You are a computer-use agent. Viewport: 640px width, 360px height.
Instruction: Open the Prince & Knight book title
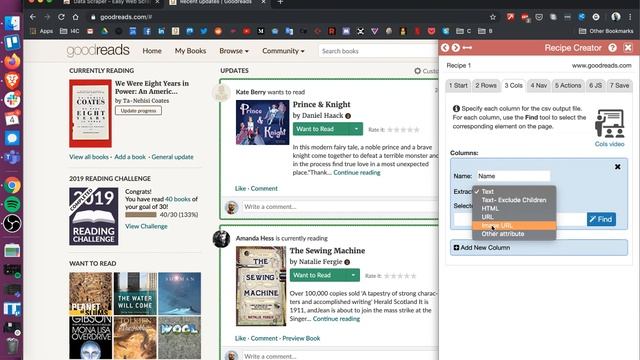pos(322,104)
